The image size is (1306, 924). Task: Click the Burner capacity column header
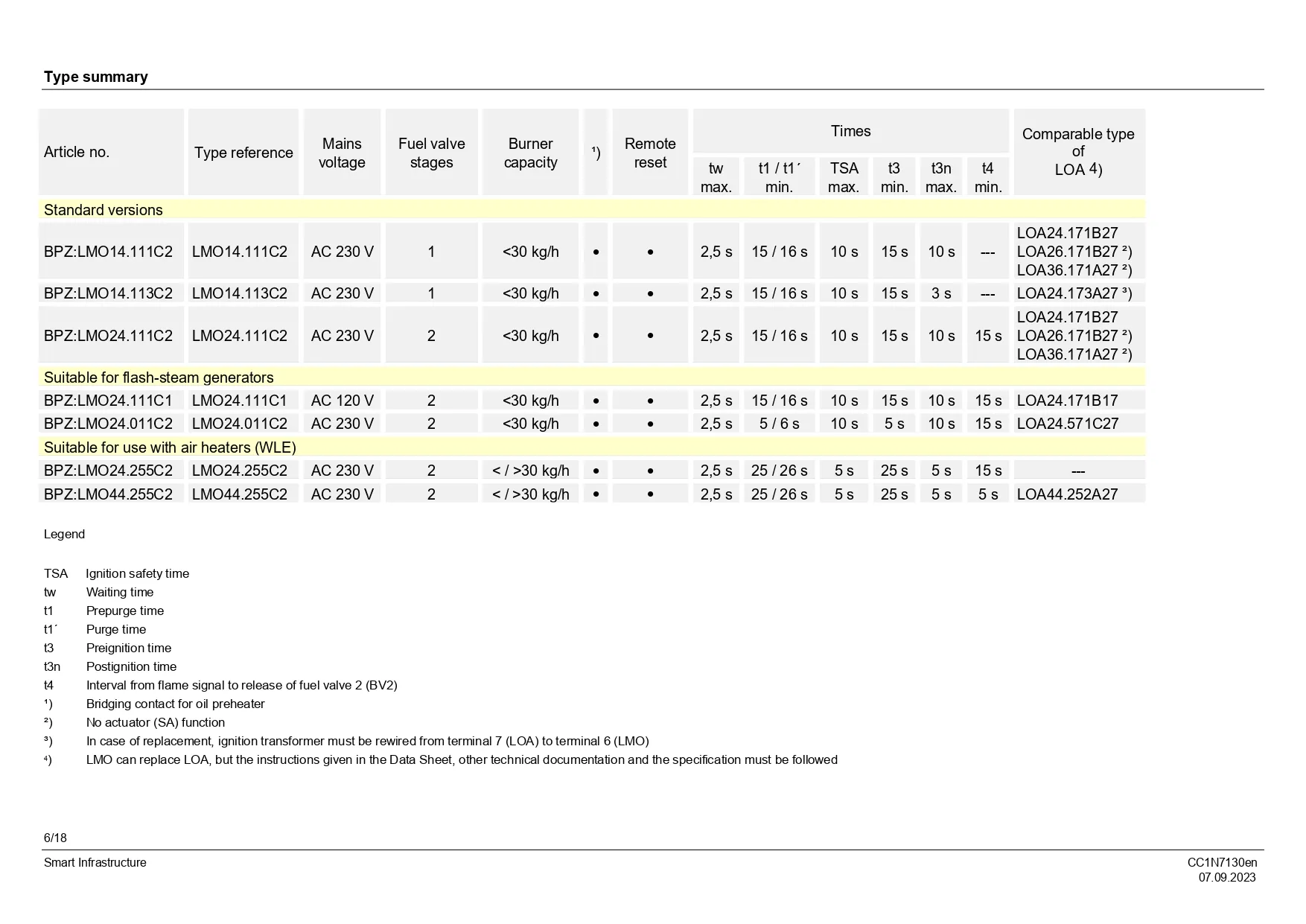(530, 153)
